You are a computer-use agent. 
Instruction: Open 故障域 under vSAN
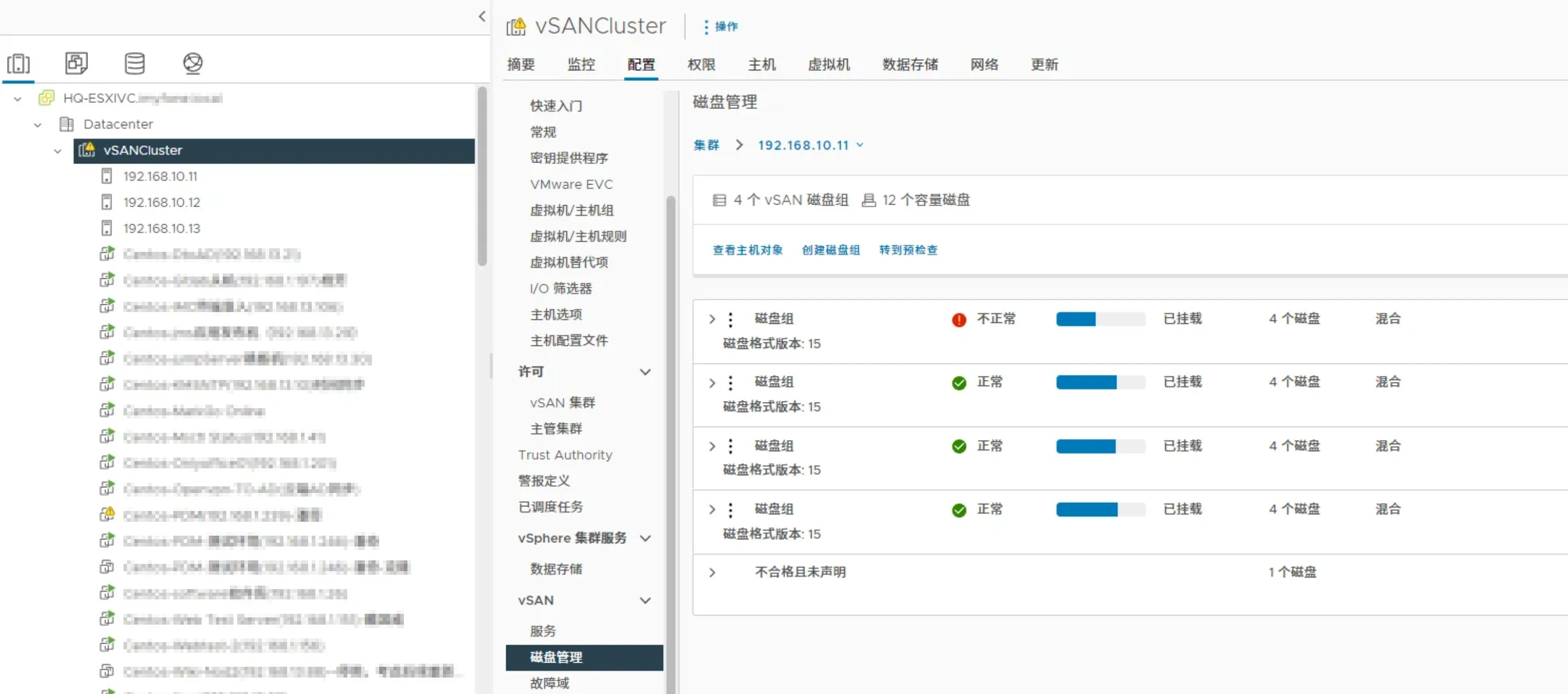pyautogui.click(x=549, y=683)
